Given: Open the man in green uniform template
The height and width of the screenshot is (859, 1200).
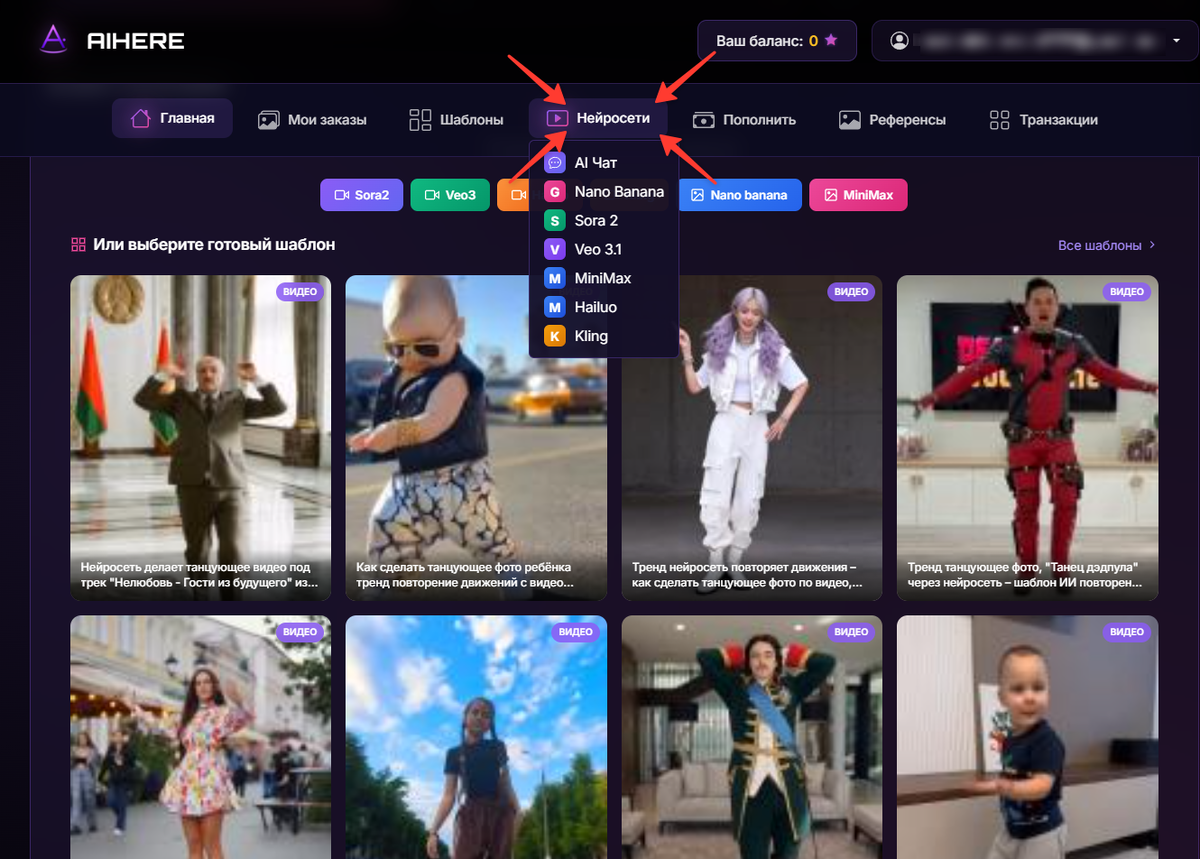Looking at the screenshot, I should pyautogui.click(x=752, y=737).
